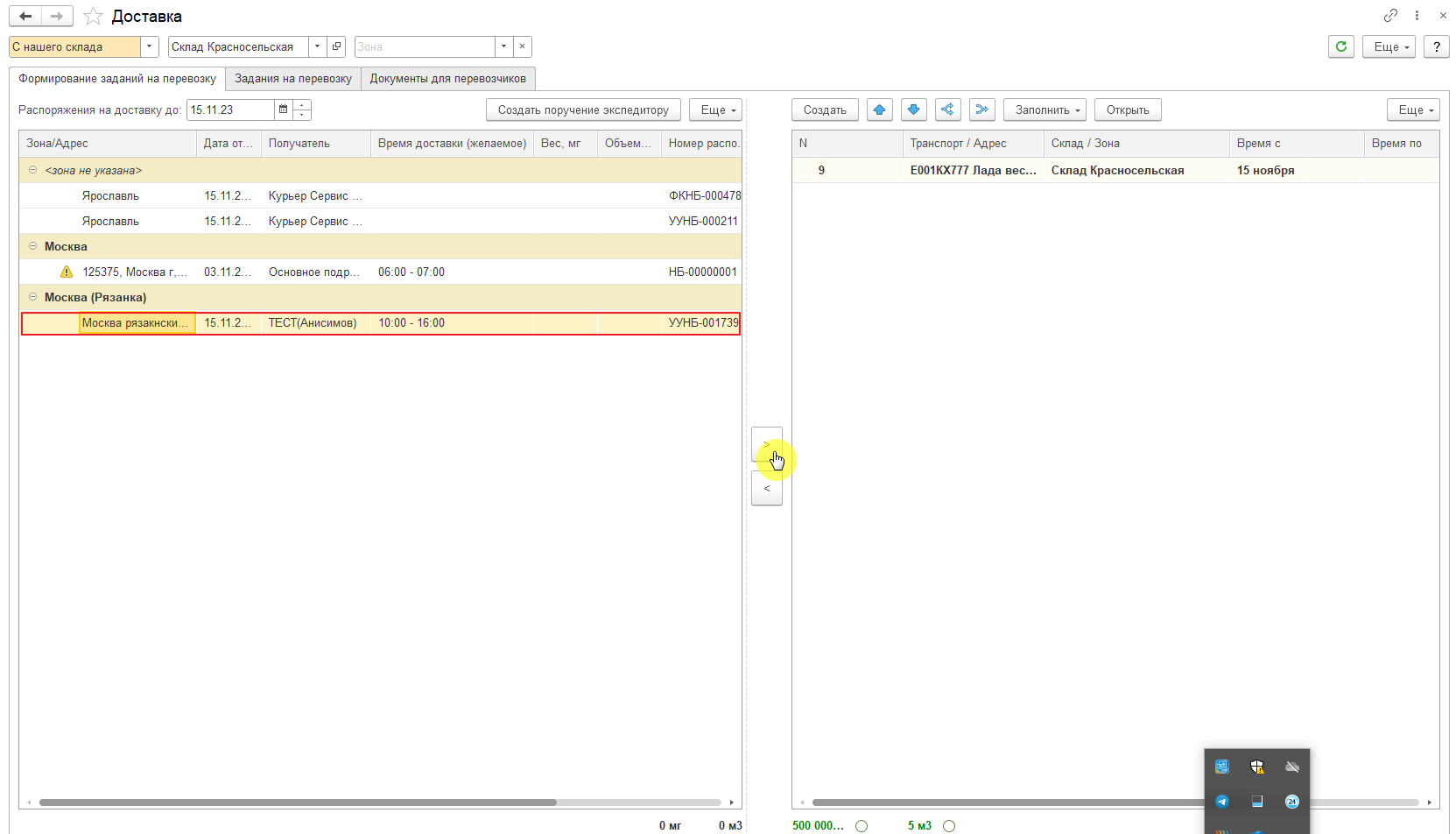Open the three-dot window options menu
Image resolution: width=1456 pixels, height=834 pixels.
click(1417, 16)
